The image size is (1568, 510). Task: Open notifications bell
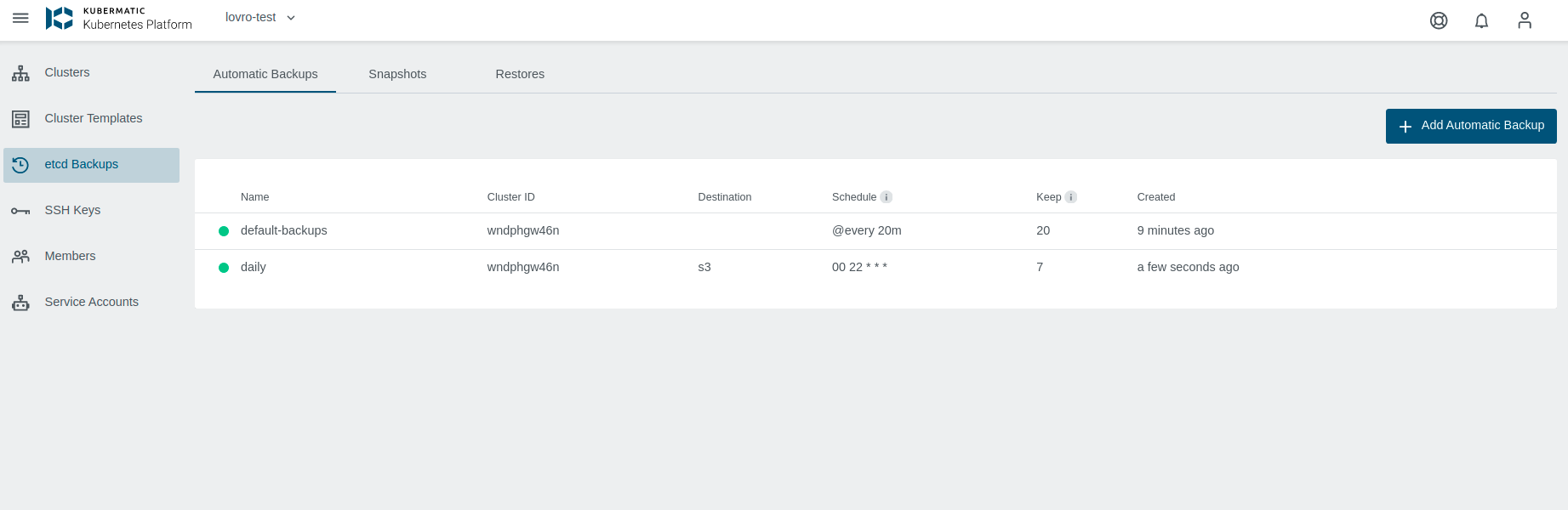point(1481,20)
